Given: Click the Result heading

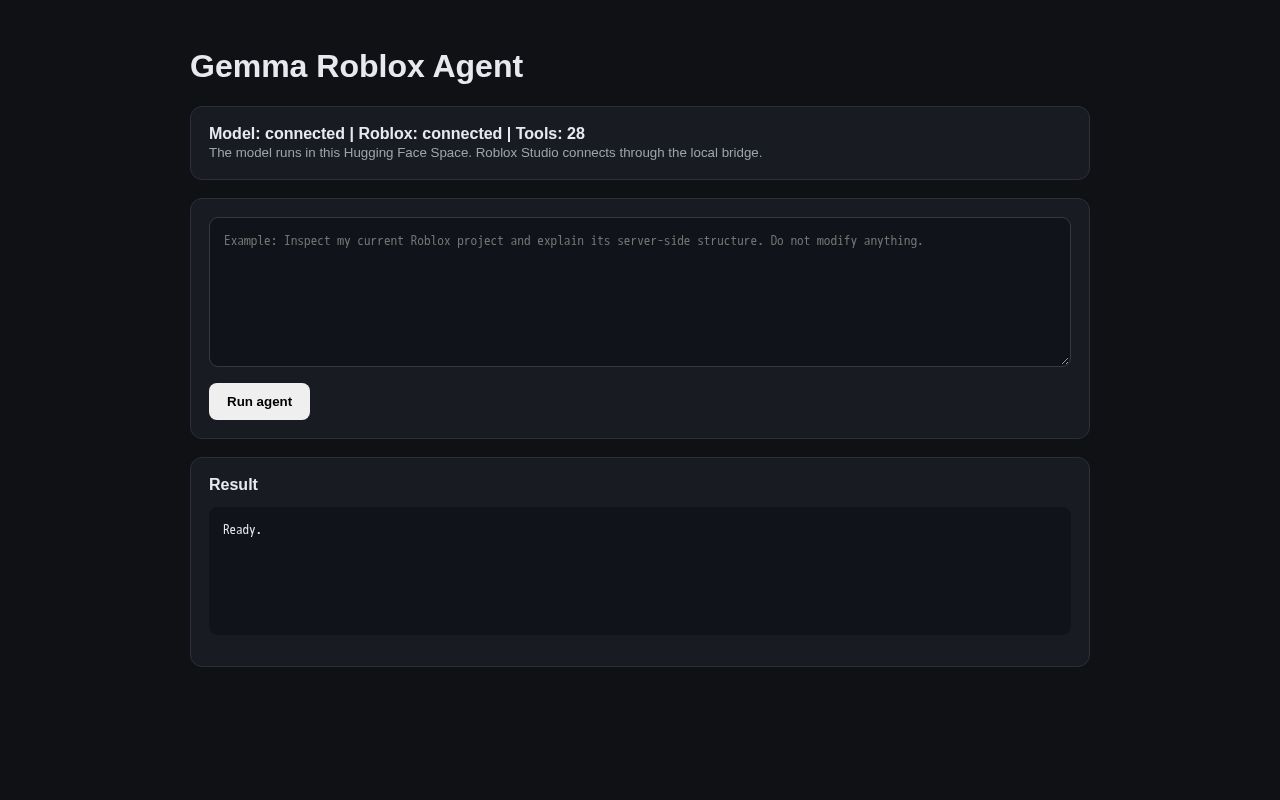Looking at the screenshot, I should (x=233, y=484).
